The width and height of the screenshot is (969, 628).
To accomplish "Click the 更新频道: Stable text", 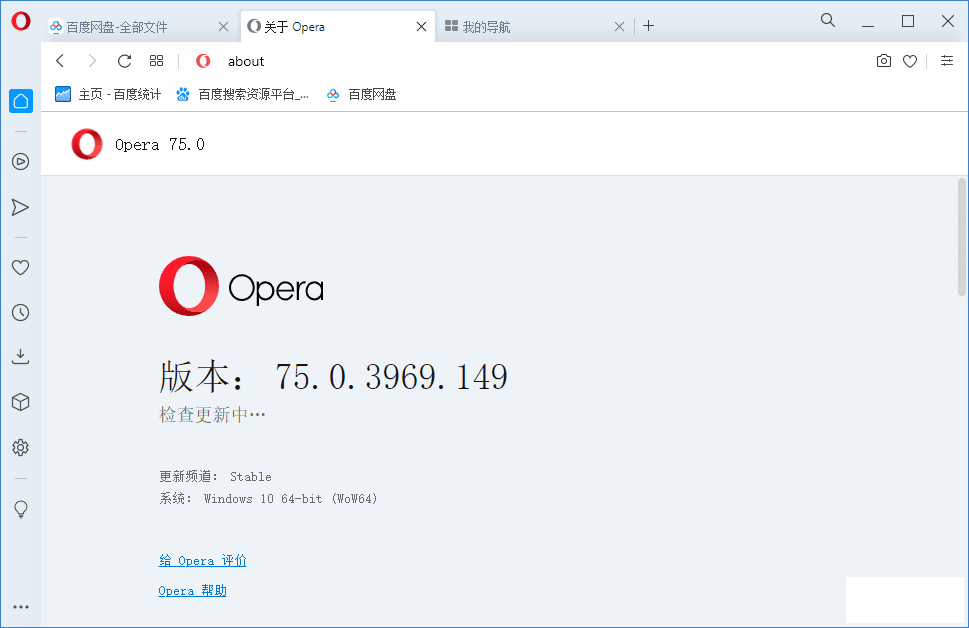I will click(215, 477).
